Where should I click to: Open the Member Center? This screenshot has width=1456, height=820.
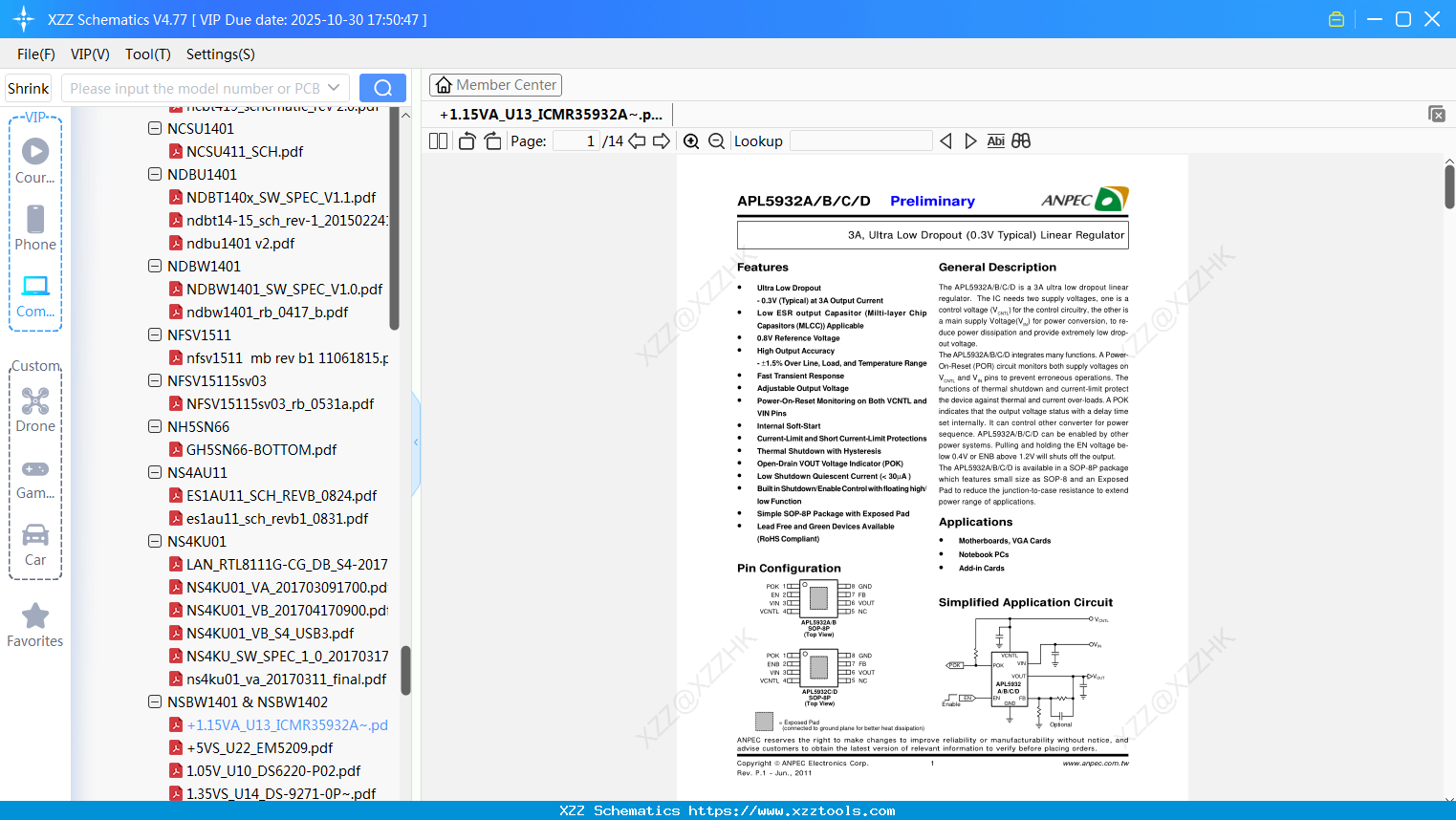click(x=495, y=85)
